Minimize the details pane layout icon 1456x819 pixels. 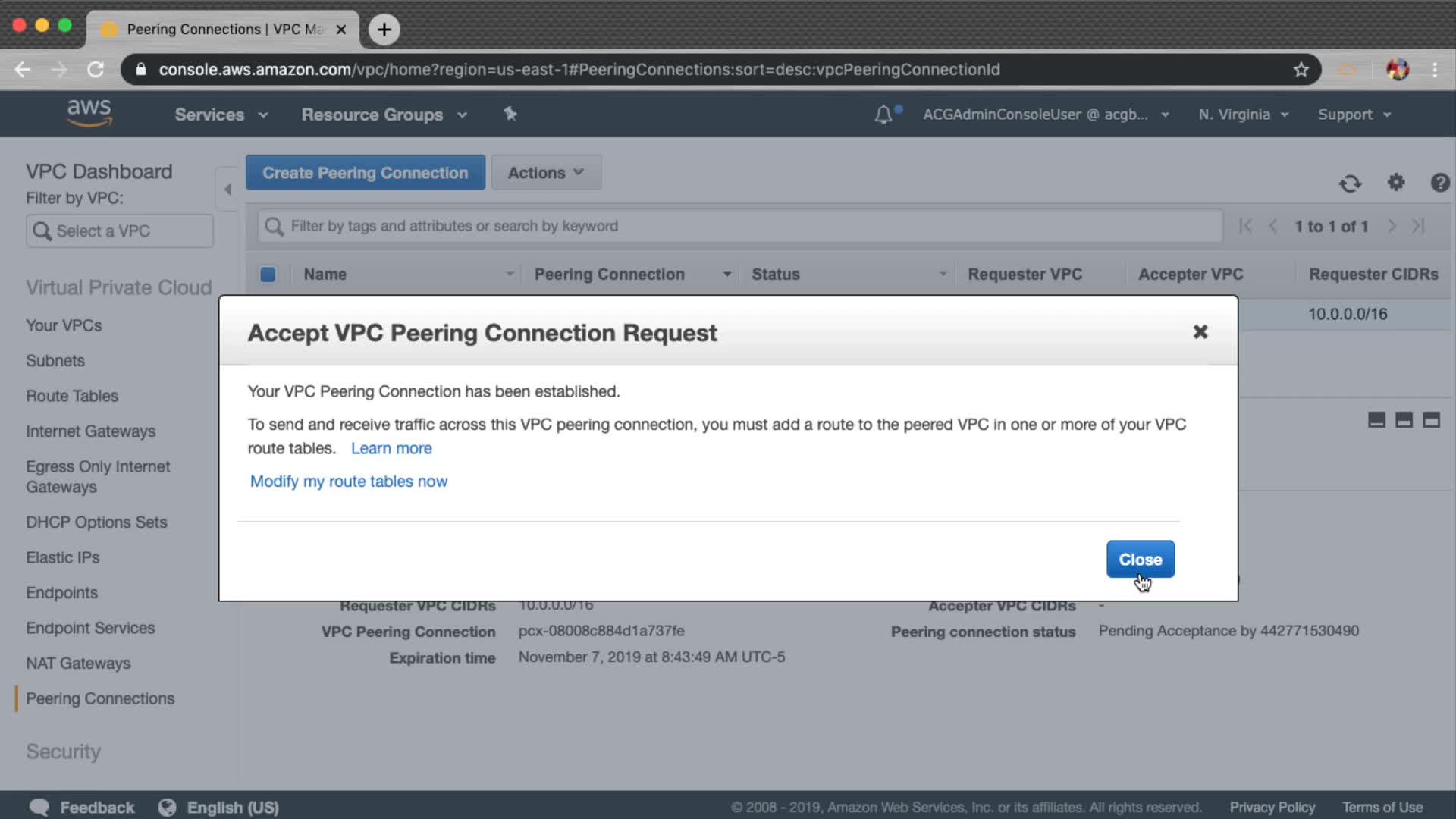(x=1376, y=420)
